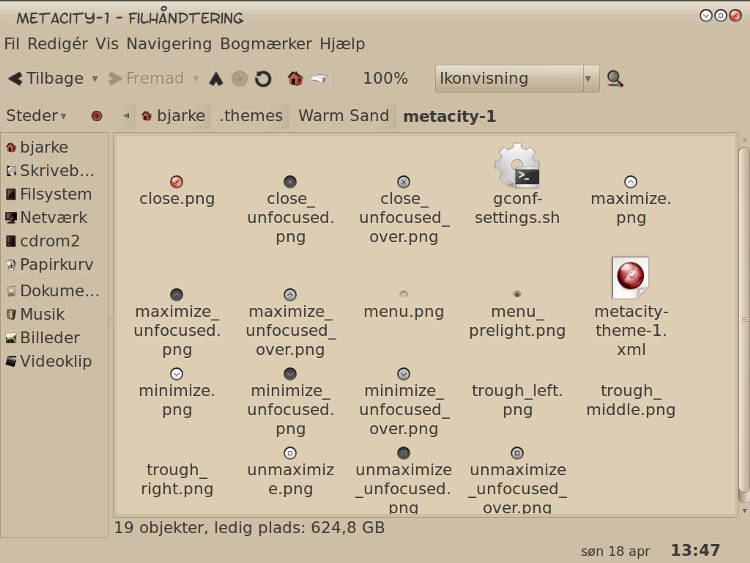Select the maximize_unfocused.png file icon
This screenshot has height=563, width=750.
(x=176, y=295)
